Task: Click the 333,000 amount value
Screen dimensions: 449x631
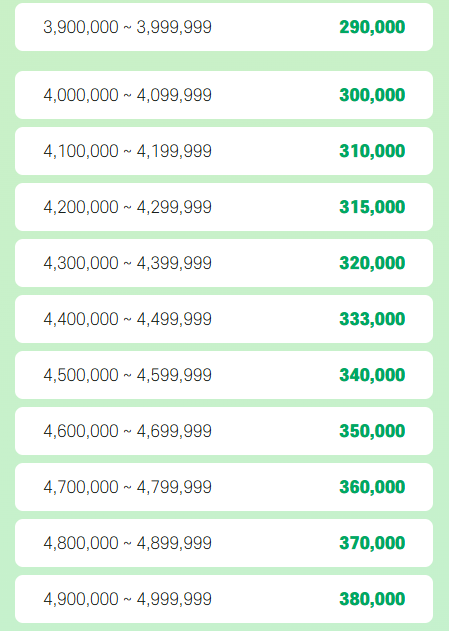Action: coord(372,319)
